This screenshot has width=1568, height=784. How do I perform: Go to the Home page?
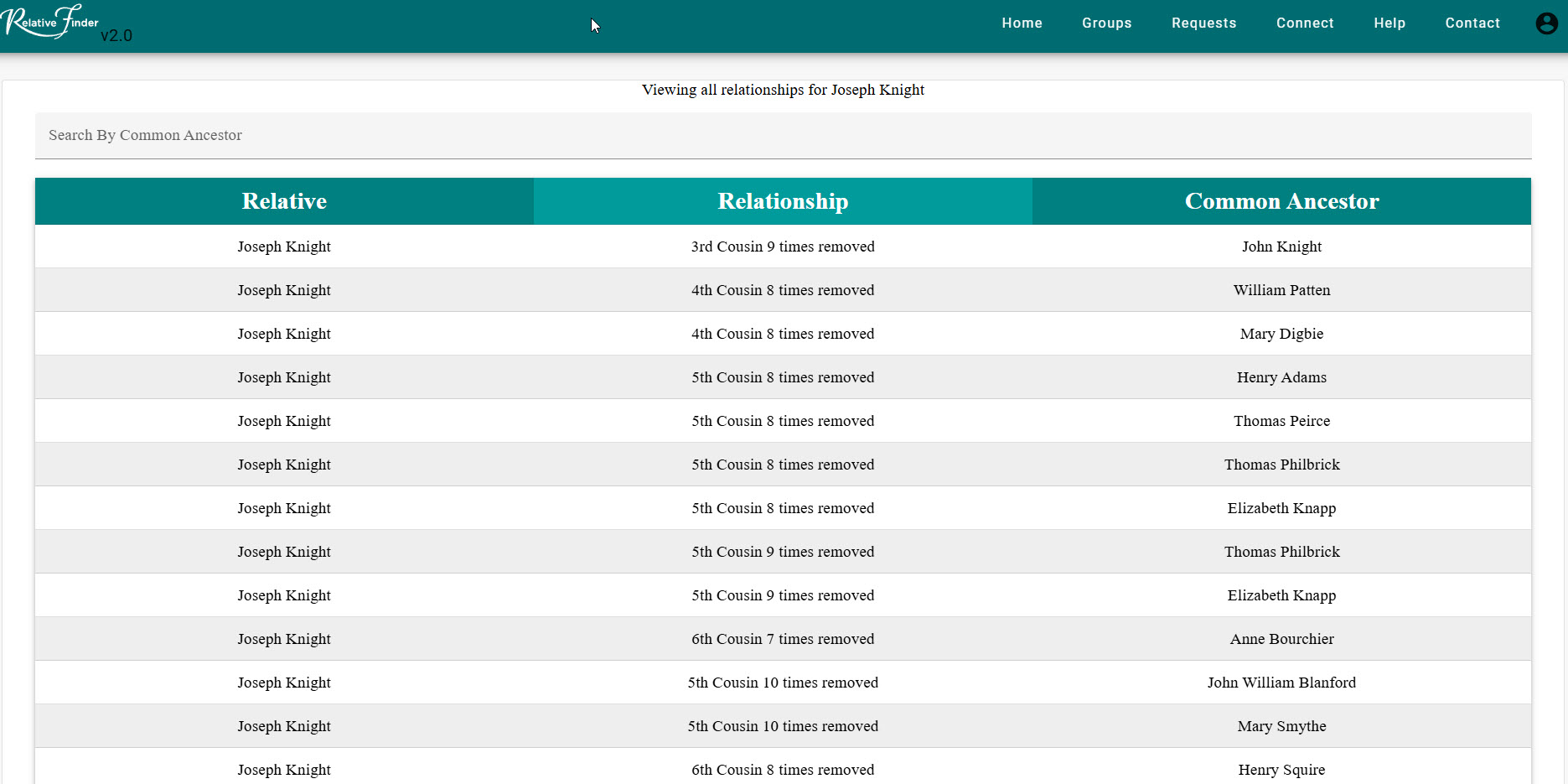[1022, 23]
